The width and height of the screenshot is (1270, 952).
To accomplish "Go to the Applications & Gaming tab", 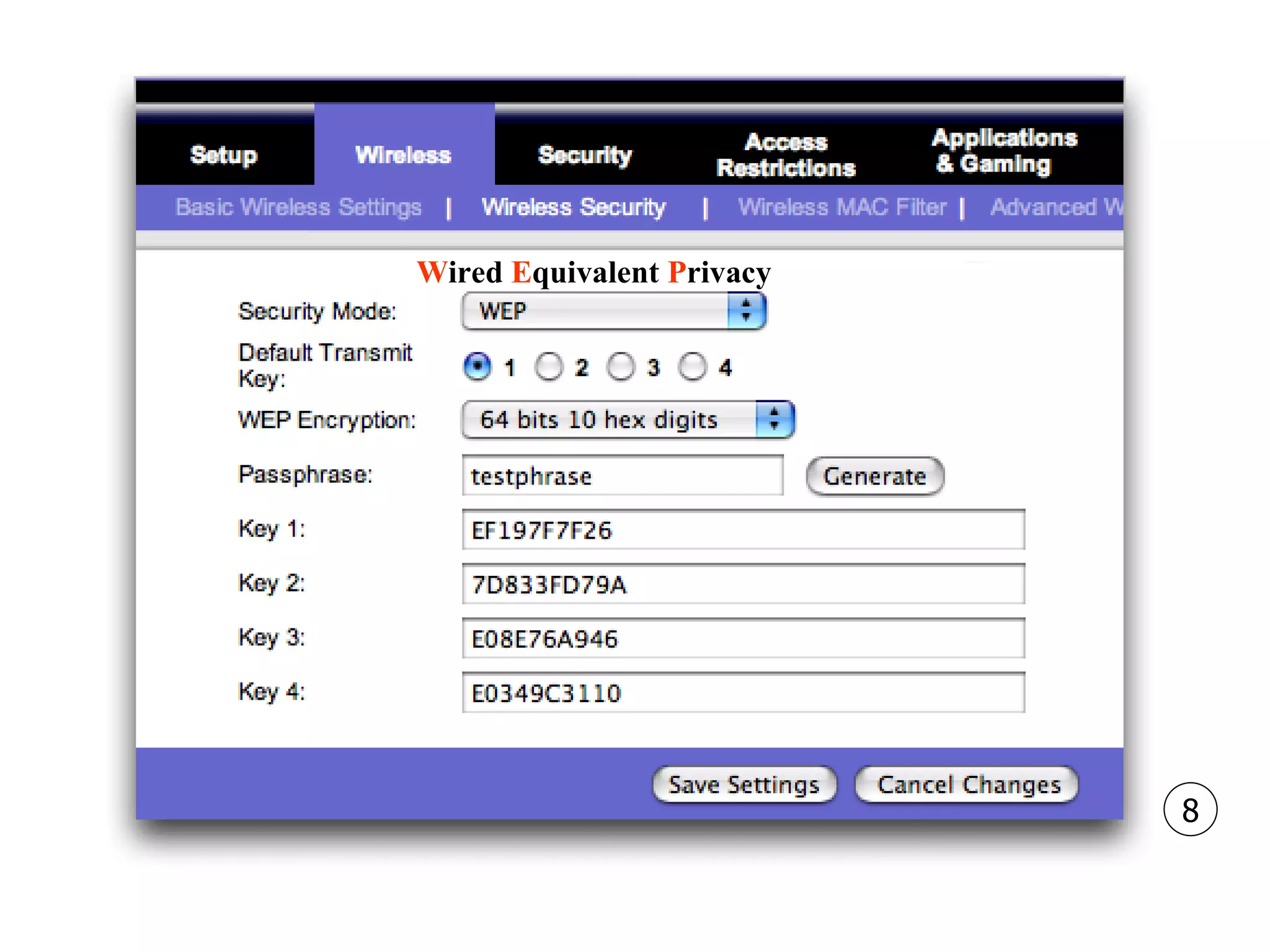I will 1004,151.
